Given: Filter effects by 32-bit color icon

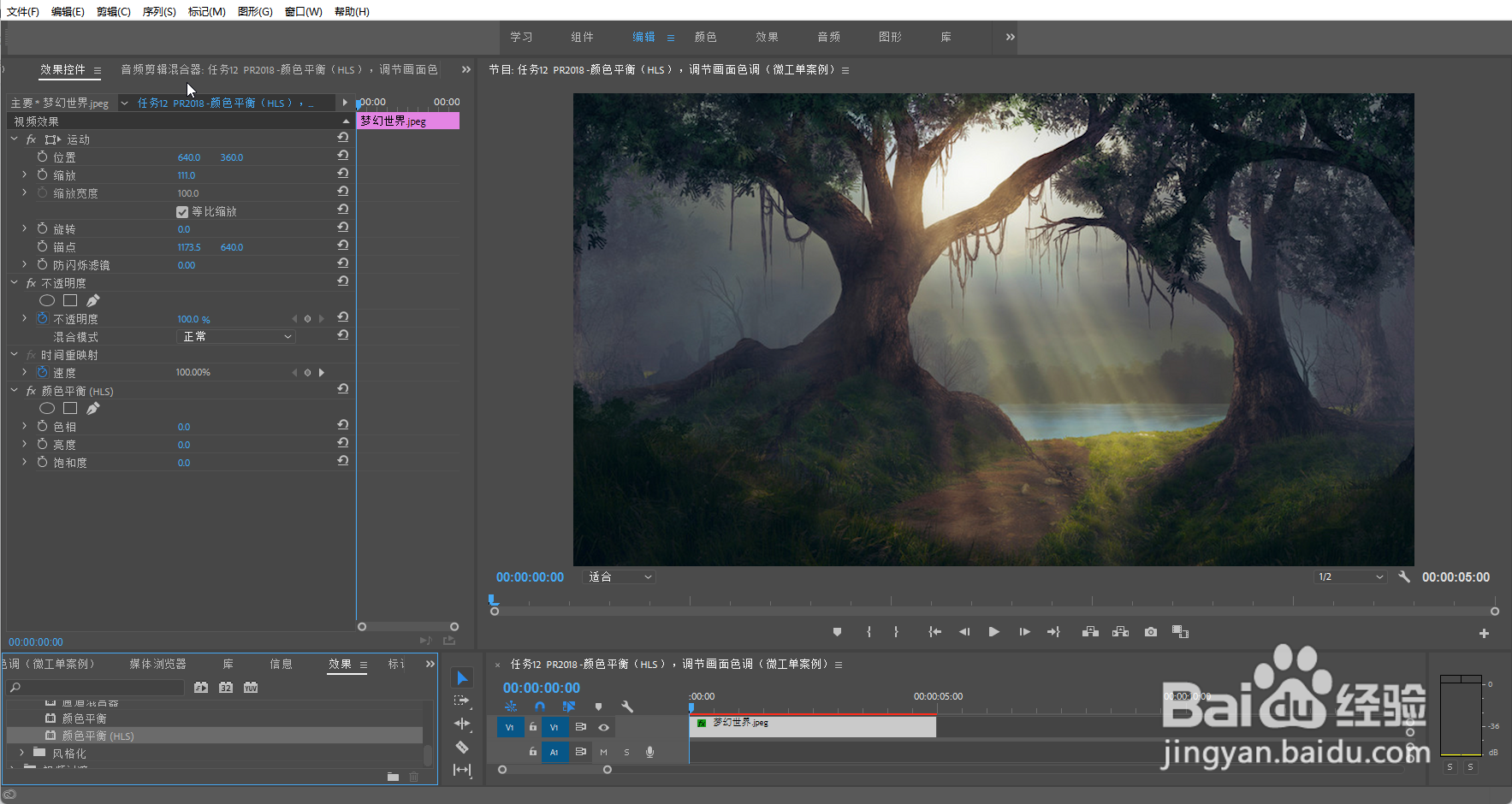Looking at the screenshot, I should click(226, 688).
